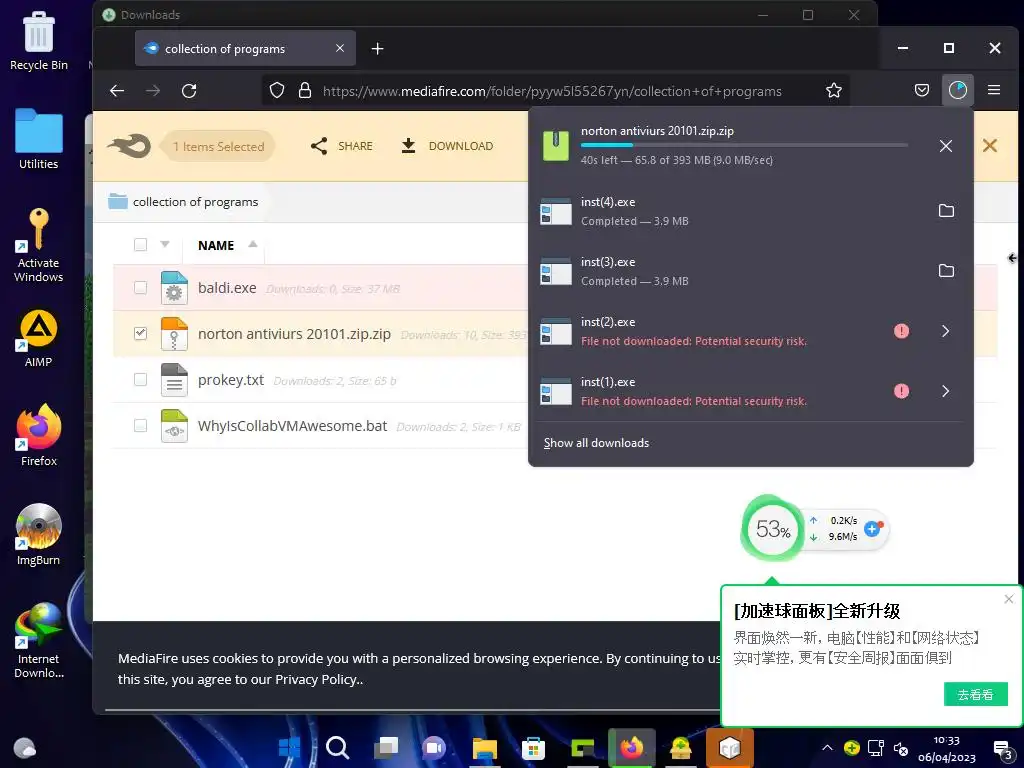Bookmark this page with the star
Viewport: 1024px width, 768px height.
tap(833, 91)
